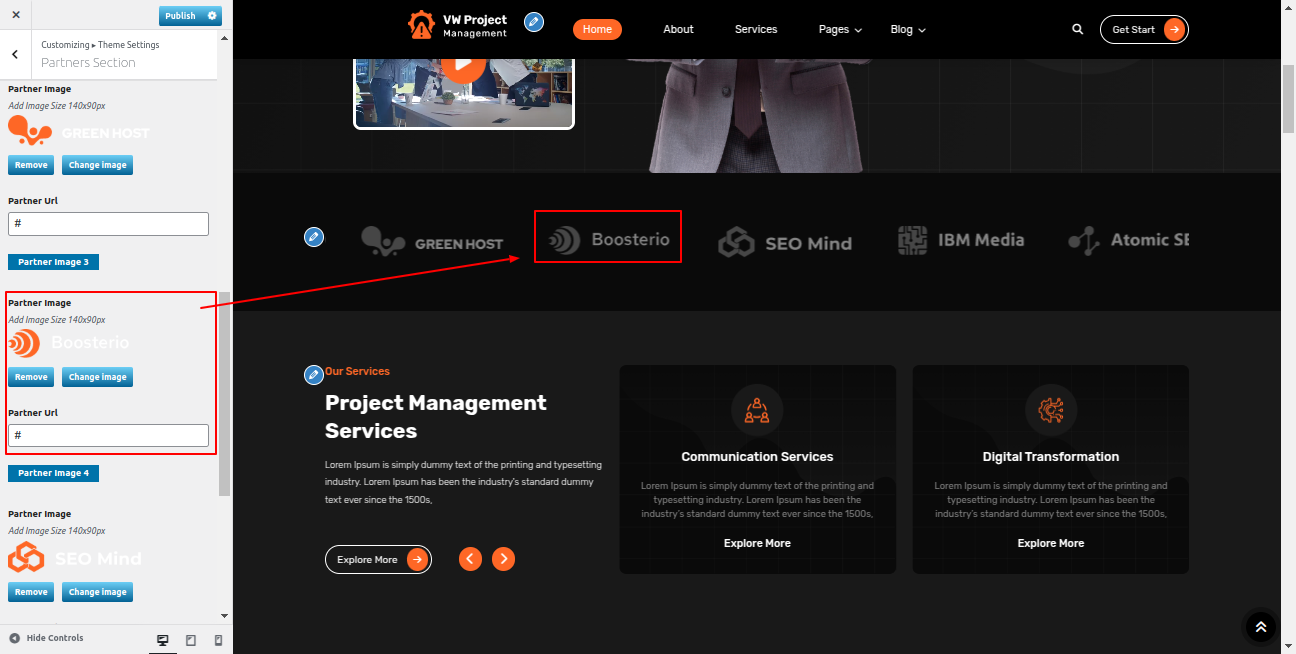The width and height of the screenshot is (1296, 654).
Task: Click the edit pencil beside Our Services
Action: click(x=314, y=374)
